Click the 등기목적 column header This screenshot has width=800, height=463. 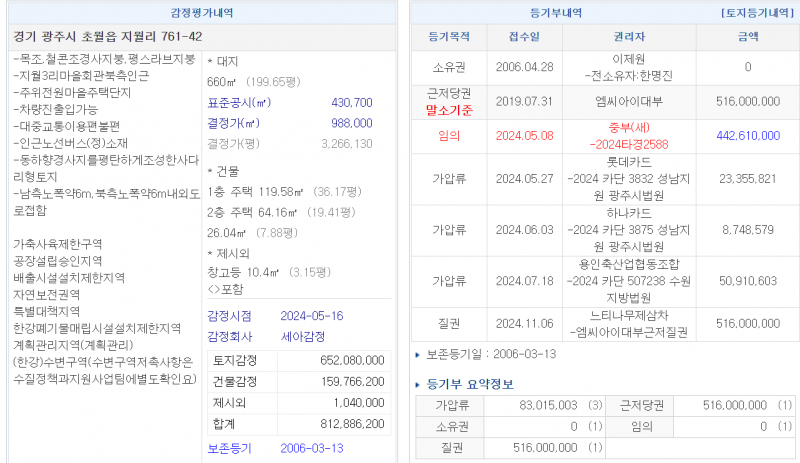[449, 37]
